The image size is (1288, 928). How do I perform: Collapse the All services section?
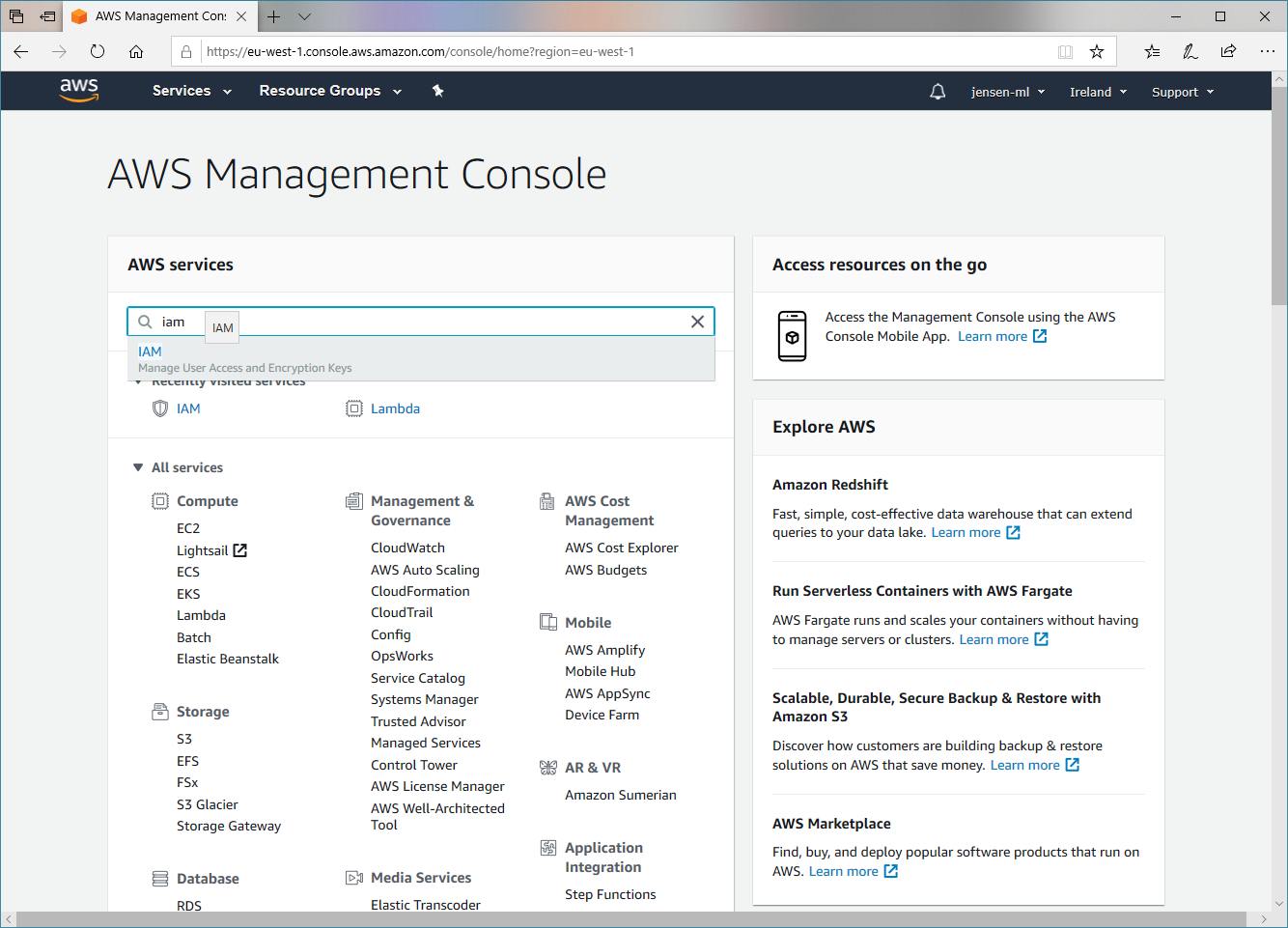point(138,467)
